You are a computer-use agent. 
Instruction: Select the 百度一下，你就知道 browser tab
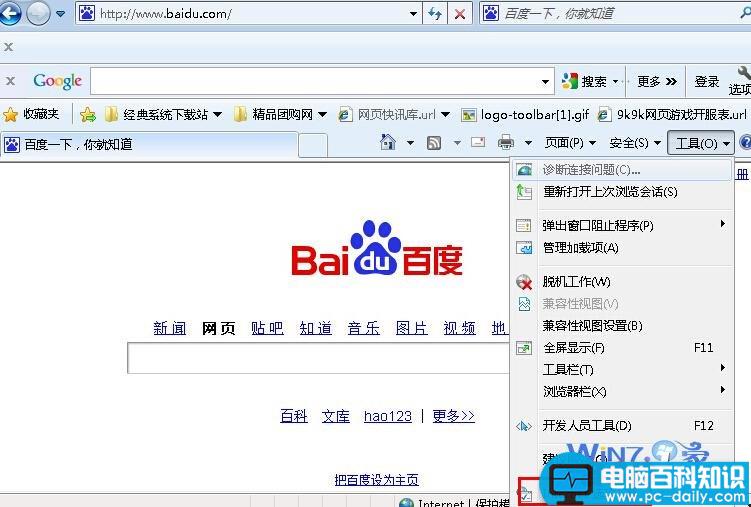148,144
